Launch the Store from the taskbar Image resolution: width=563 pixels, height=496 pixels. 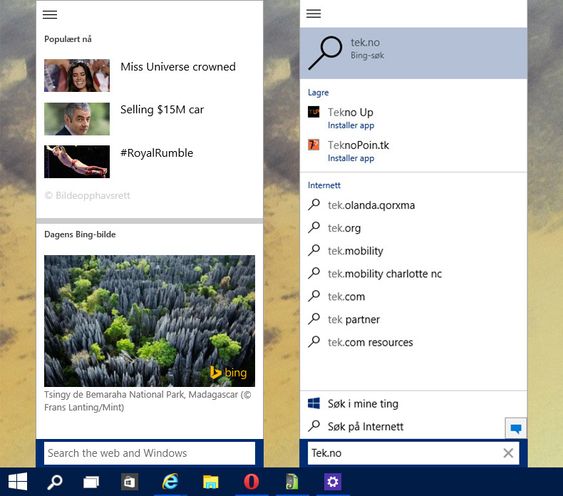(x=129, y=482)
